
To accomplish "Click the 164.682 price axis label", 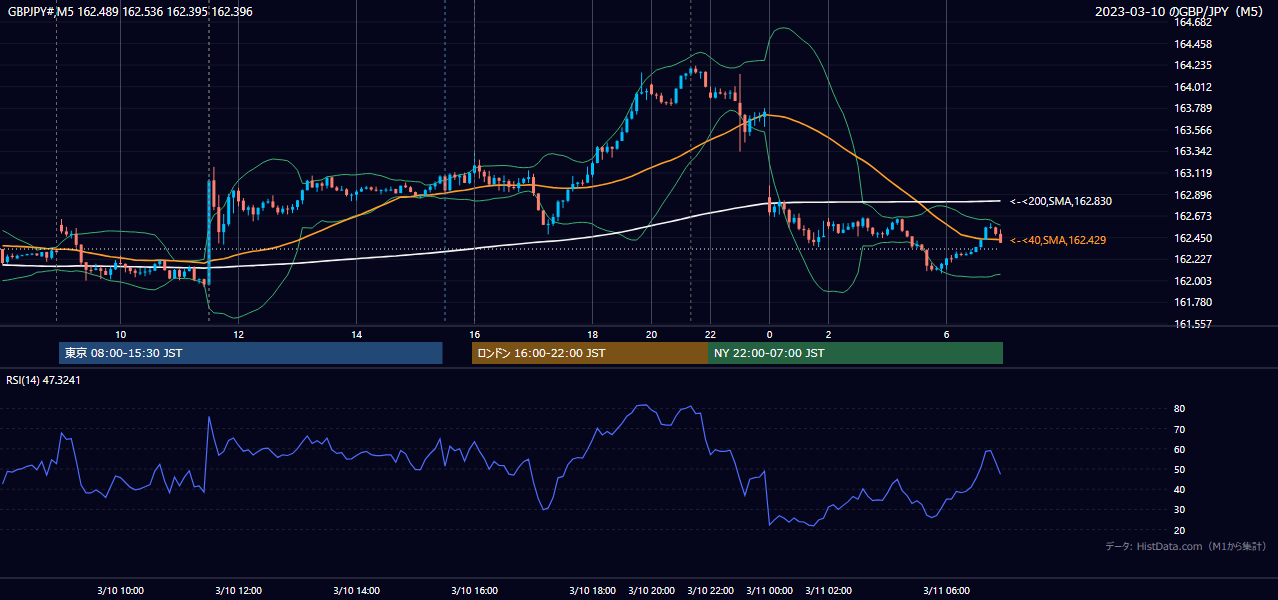I will click(x=1193, y=22).
